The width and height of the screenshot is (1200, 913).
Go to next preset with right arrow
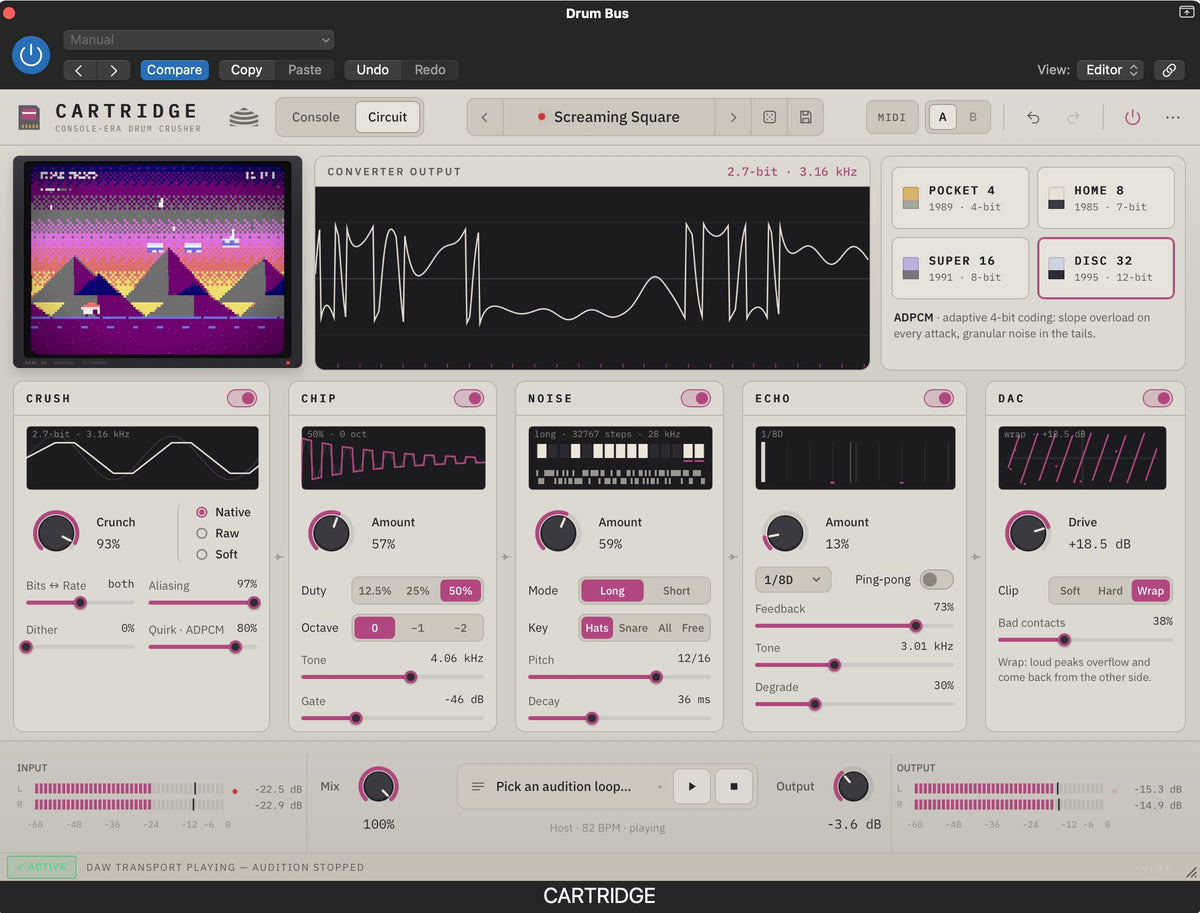[x=114, y=70]
